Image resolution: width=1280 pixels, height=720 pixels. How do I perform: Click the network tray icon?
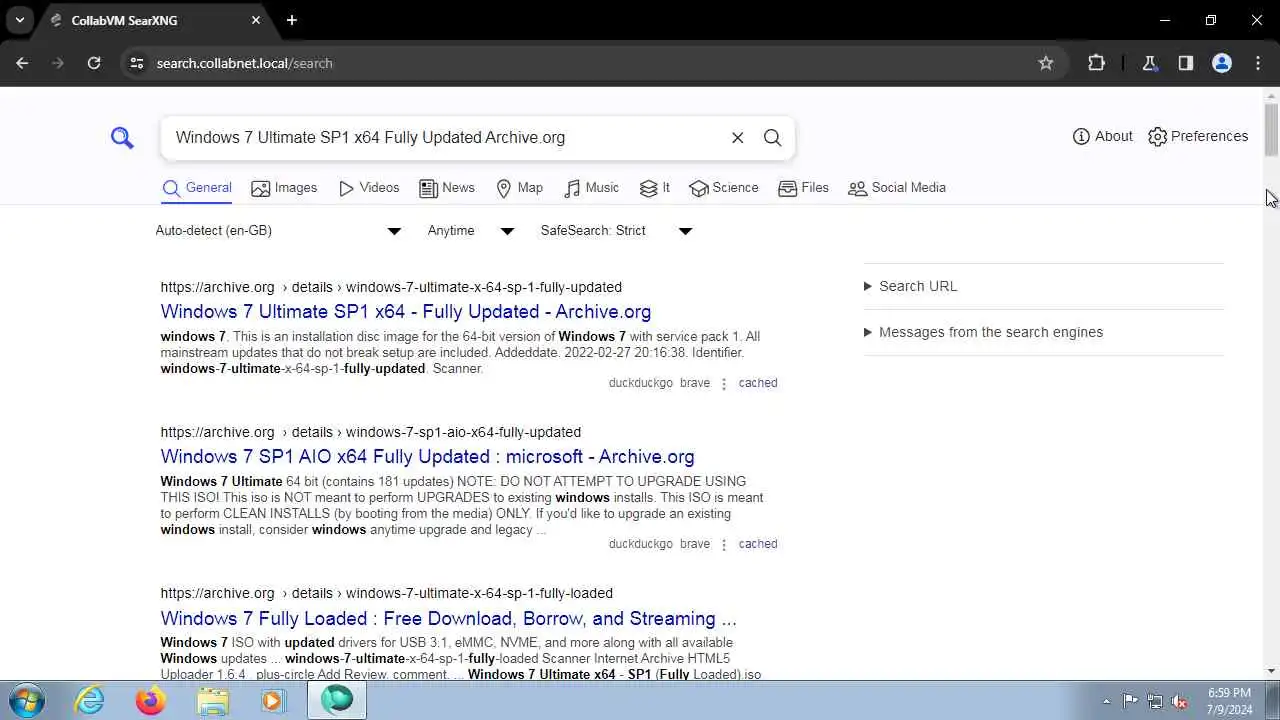point(1155,701)
